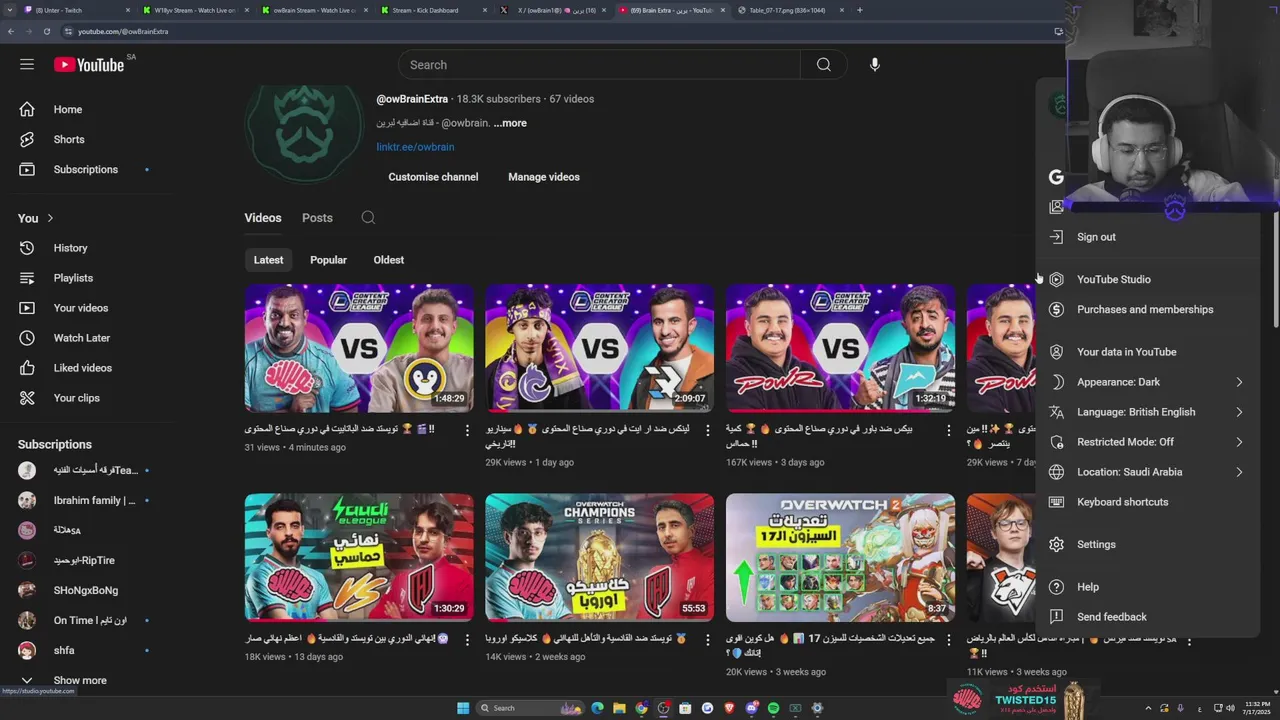The width and height of the screenshot is (1280, 720).
Task: Click the YouTube logo
Action: coord(89,65)
